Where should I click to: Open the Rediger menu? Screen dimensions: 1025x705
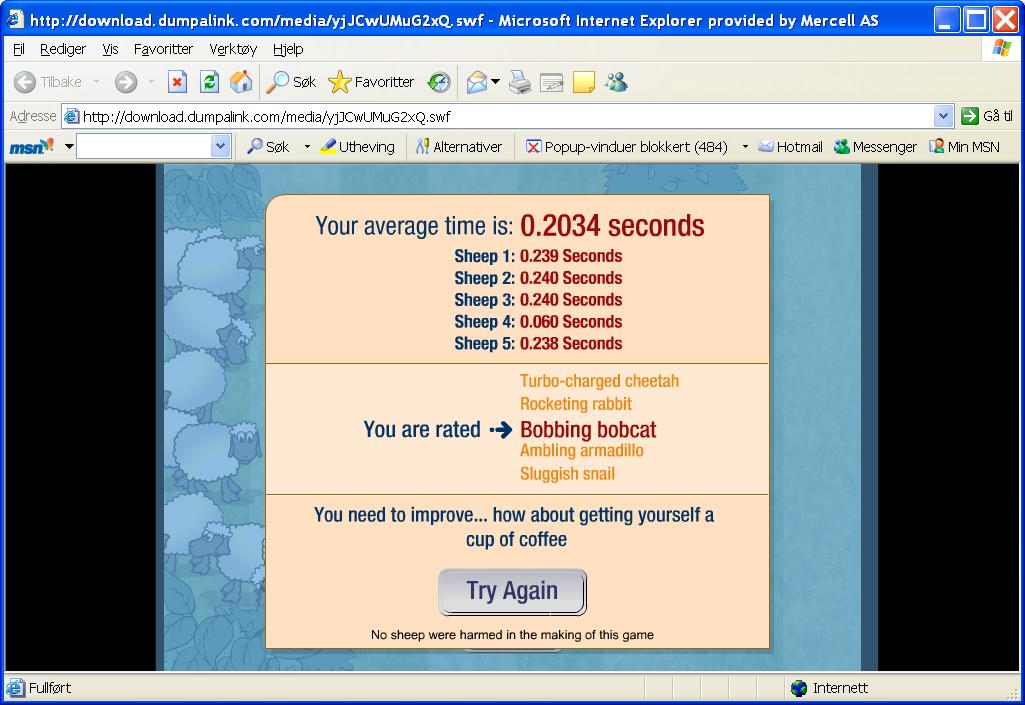63,49
